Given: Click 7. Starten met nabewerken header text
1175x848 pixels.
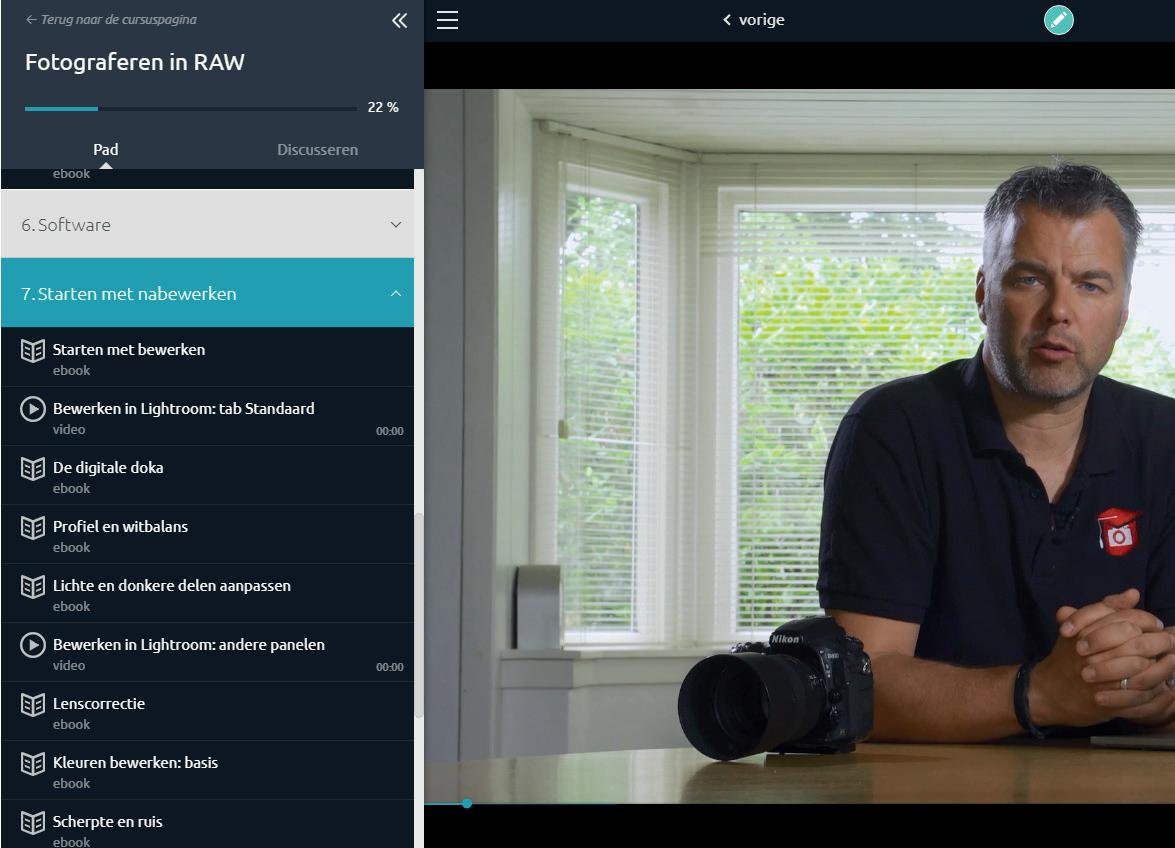Looking at the screenshot, I should pyautogui.click(x=129, y=294).
